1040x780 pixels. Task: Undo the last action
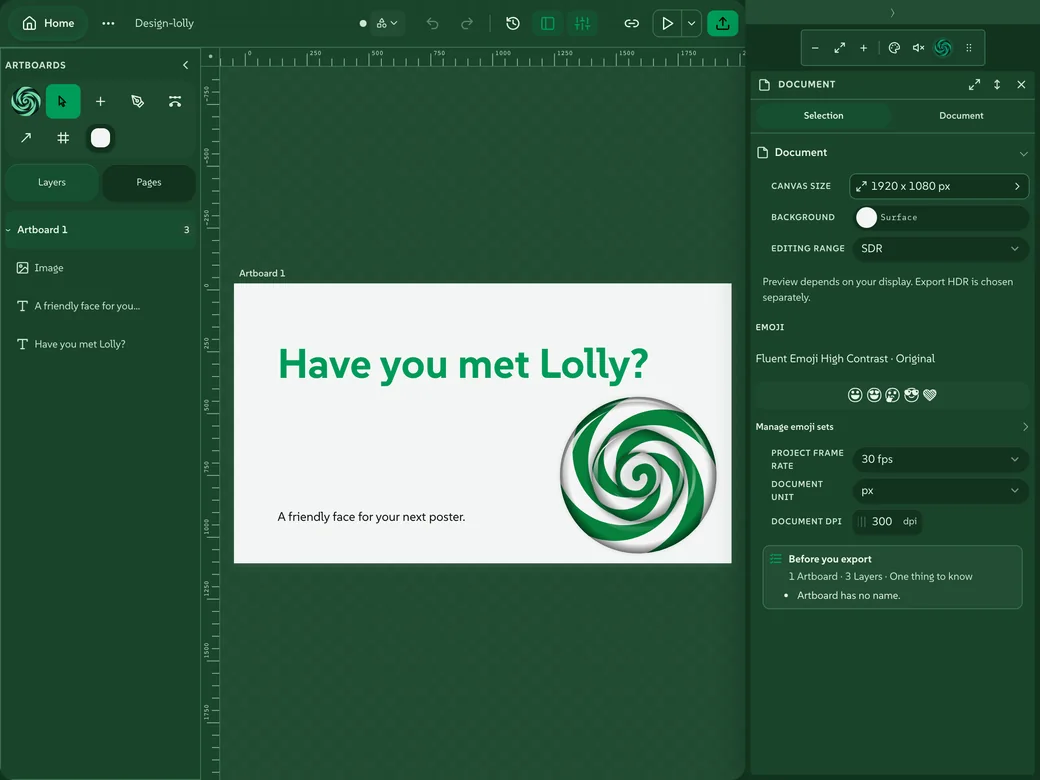tap(432, 23)
